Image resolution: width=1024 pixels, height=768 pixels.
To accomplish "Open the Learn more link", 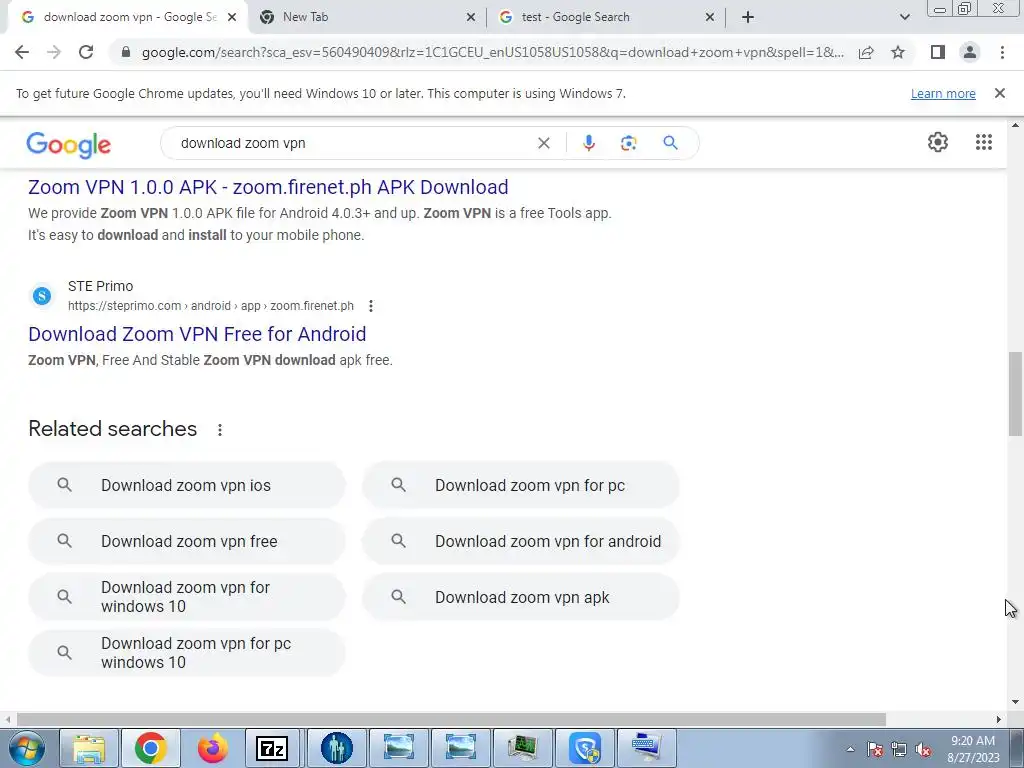I will pos(943,93).
